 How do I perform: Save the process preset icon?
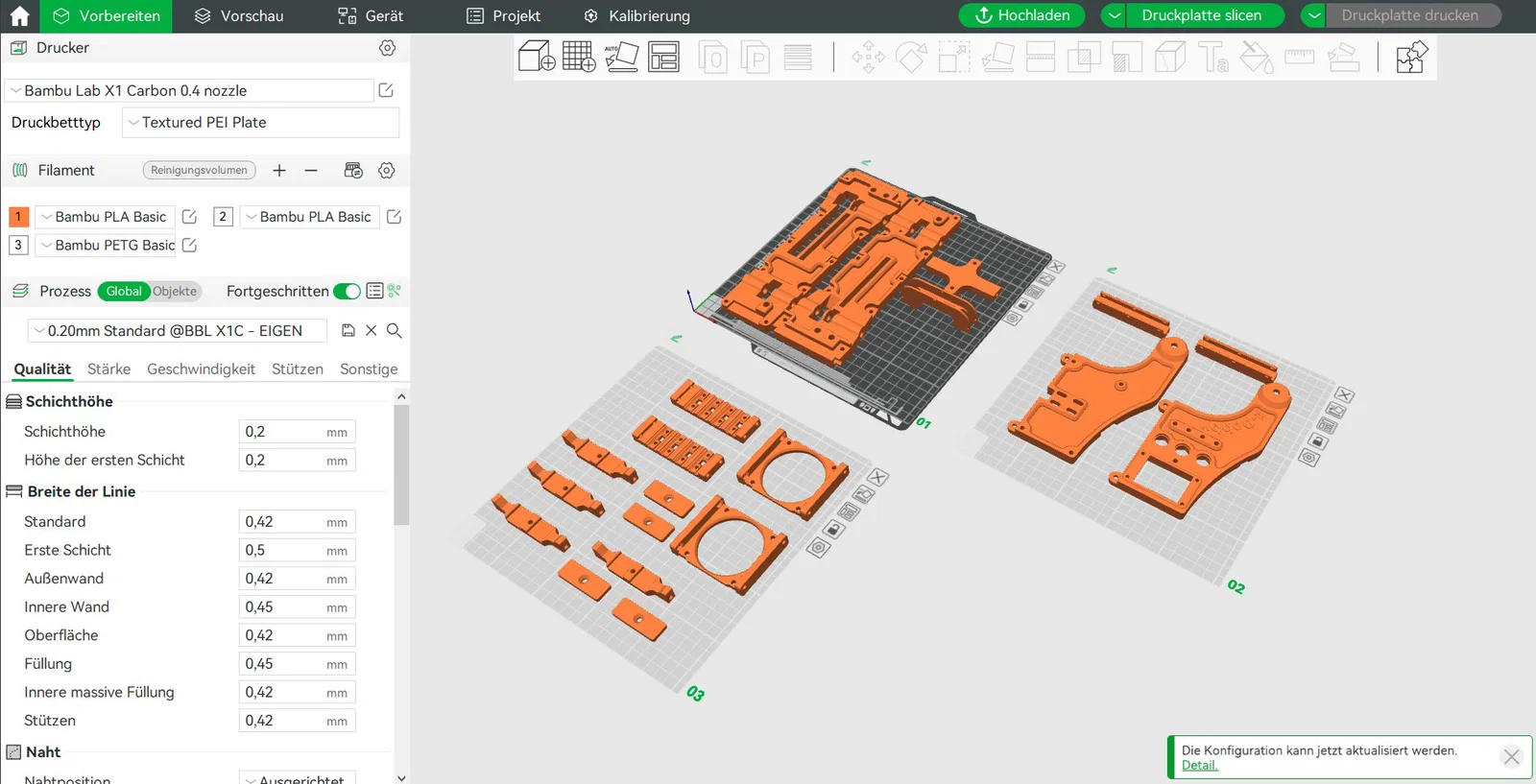click(x=348, y=331)
